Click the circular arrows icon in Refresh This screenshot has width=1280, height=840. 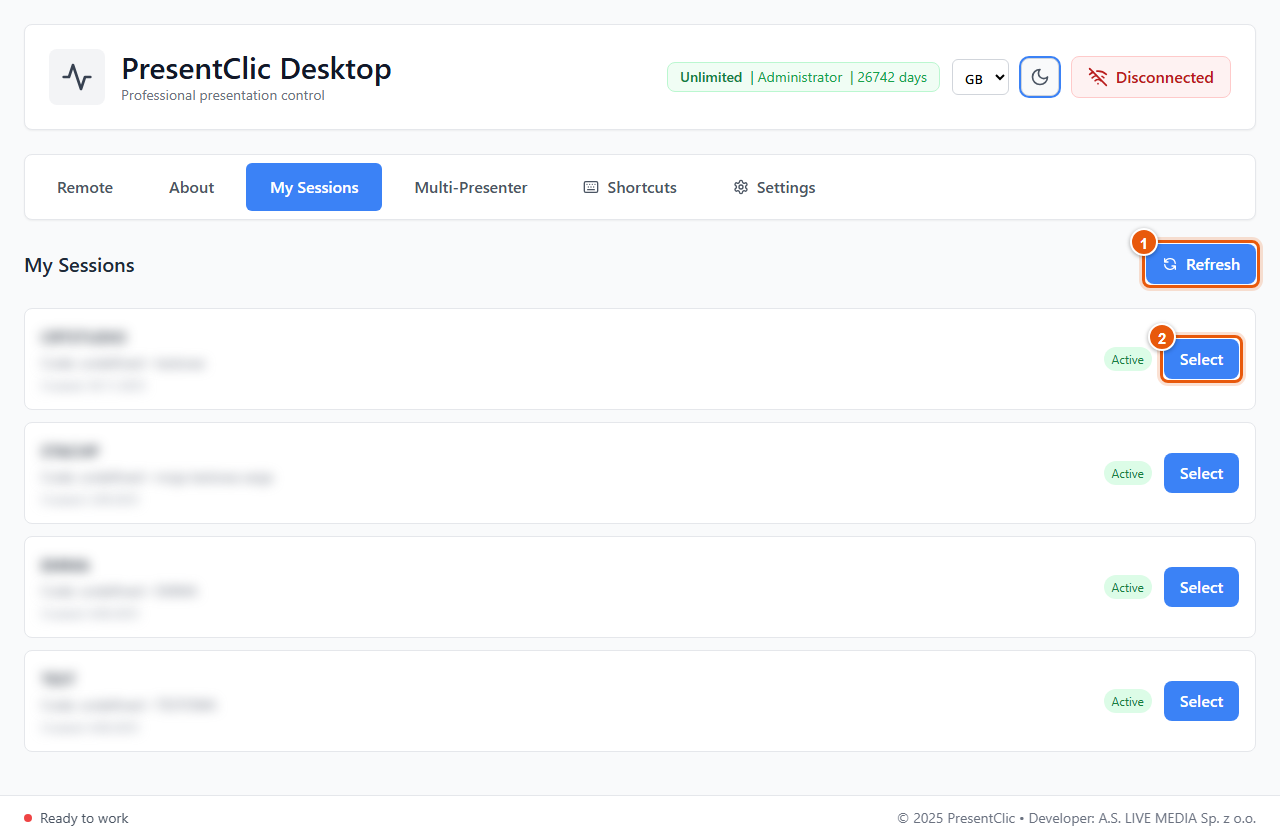1170,265
